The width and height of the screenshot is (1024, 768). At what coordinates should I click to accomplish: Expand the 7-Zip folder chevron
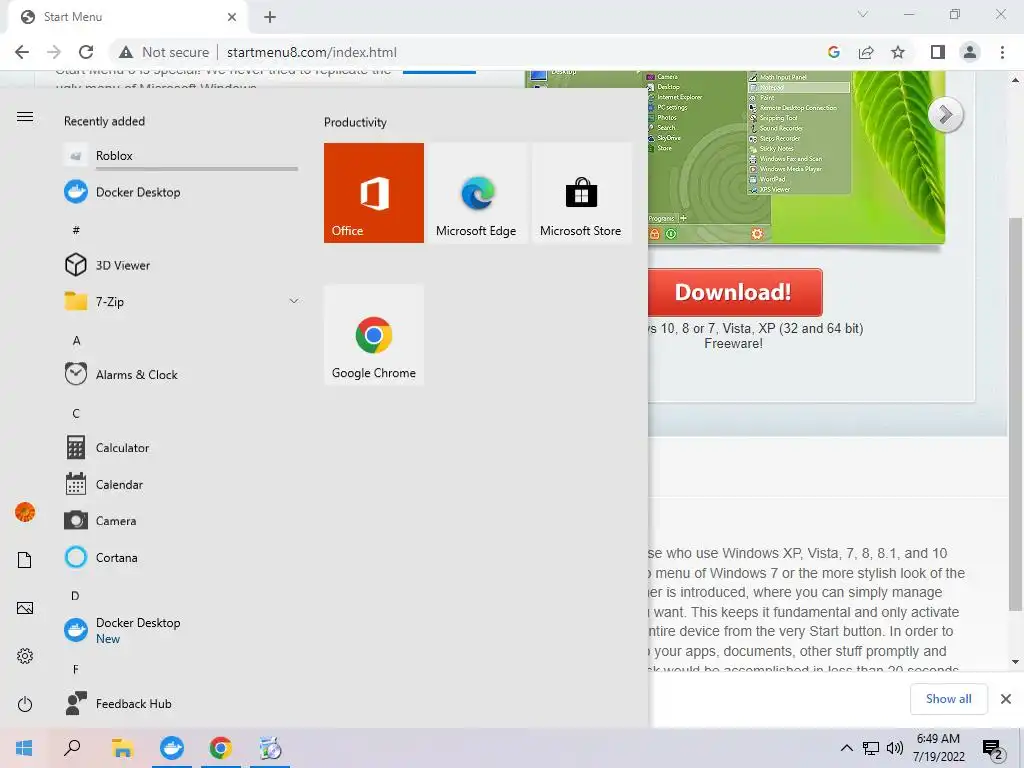294,301
